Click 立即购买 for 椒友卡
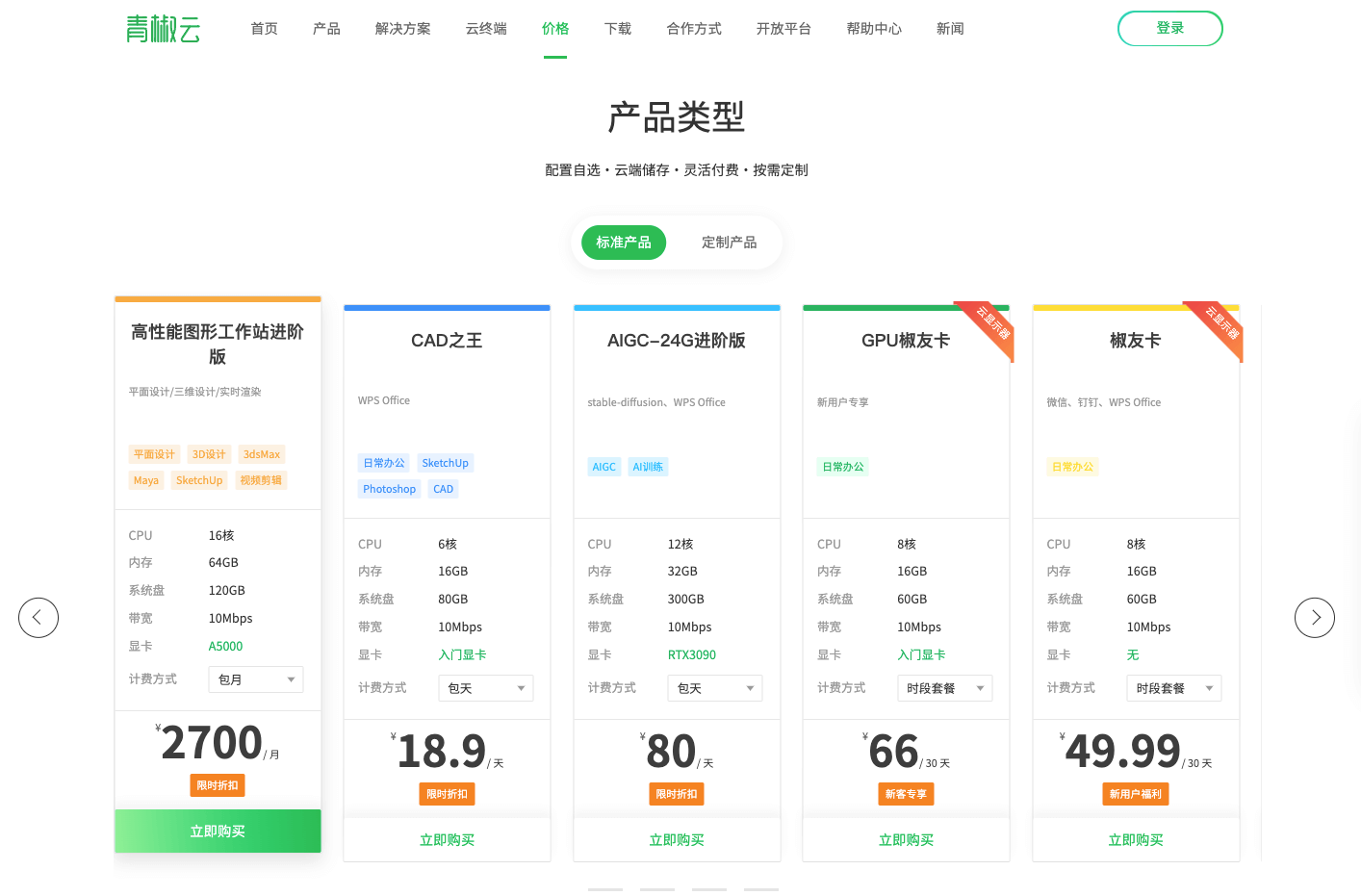1361x896 pixels. point(1136,840)
